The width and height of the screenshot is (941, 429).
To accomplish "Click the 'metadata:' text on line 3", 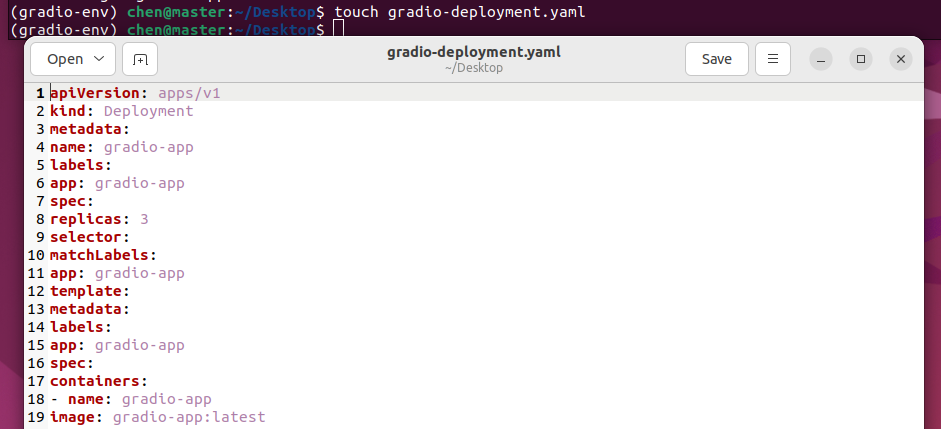I will tap(90, 129).
